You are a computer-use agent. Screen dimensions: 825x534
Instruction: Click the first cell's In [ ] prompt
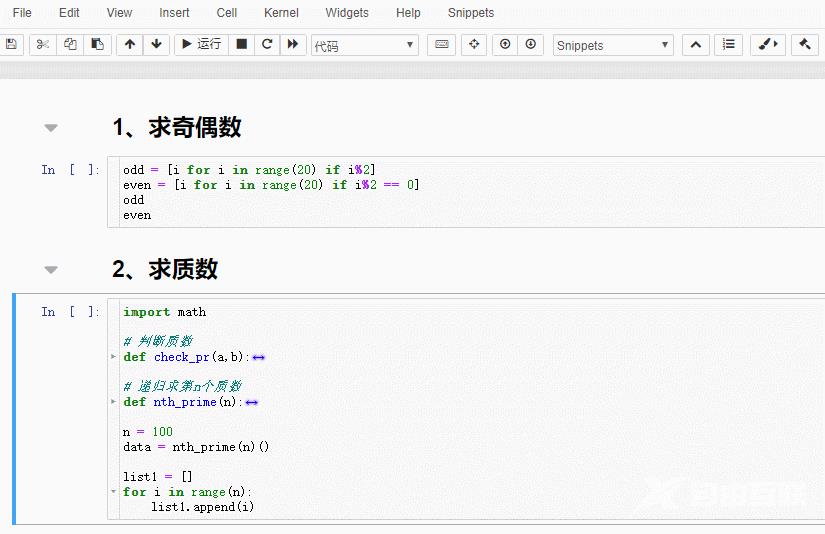tap(70, 170)
